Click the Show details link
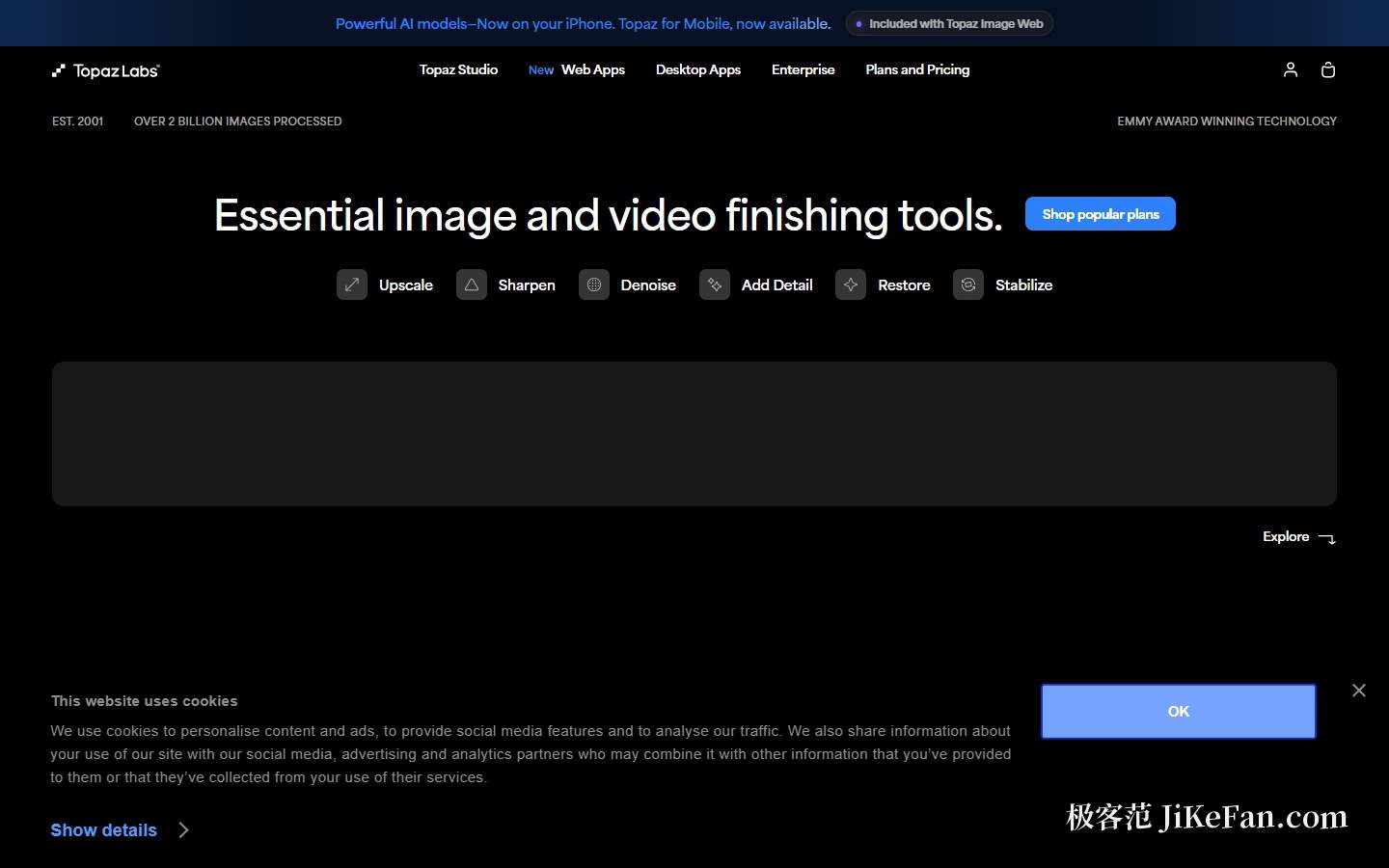 click(103, 830)
